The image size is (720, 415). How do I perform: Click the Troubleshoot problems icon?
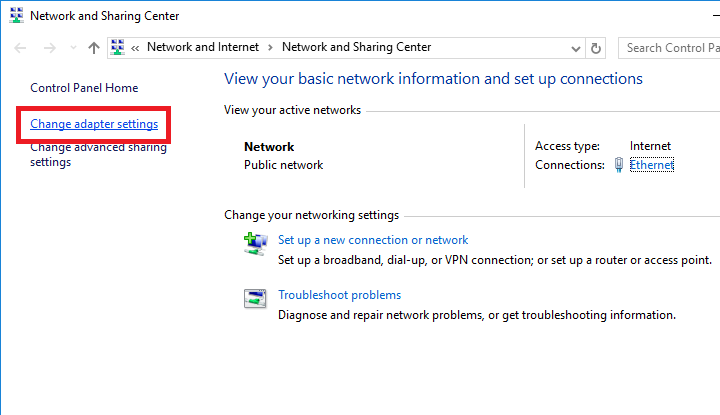click(x=255, y=297)
